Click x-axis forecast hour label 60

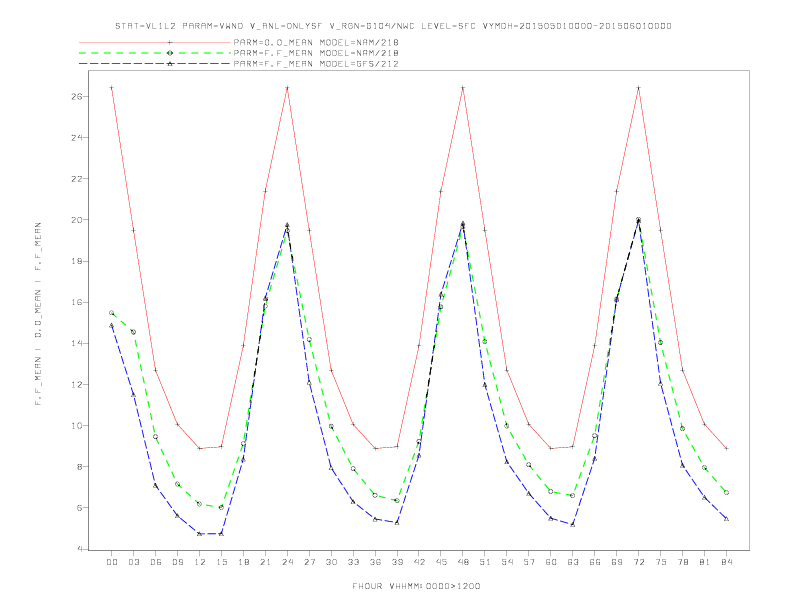click(x=551, y=562)
